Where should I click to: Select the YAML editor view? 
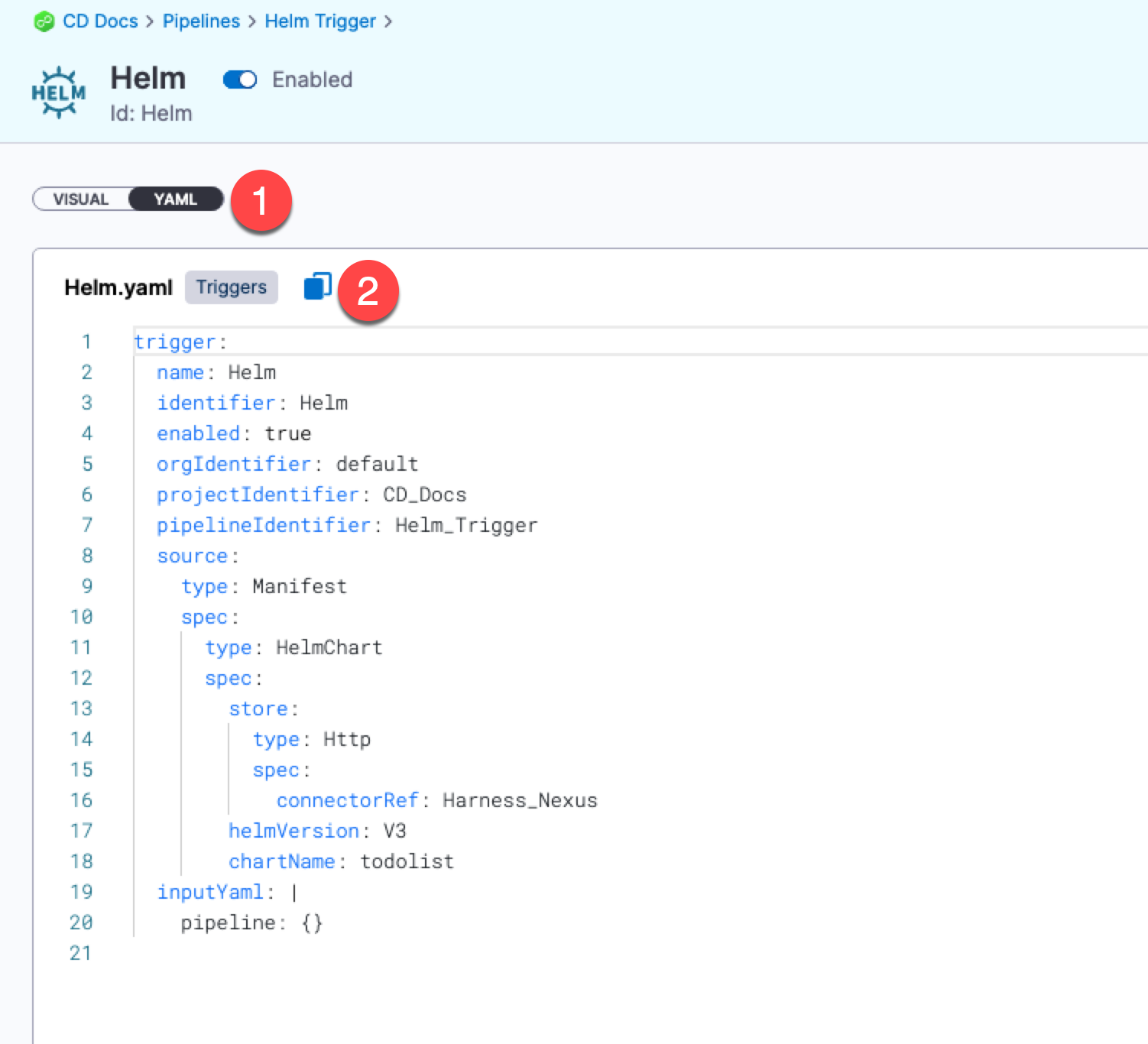(175, 199)
